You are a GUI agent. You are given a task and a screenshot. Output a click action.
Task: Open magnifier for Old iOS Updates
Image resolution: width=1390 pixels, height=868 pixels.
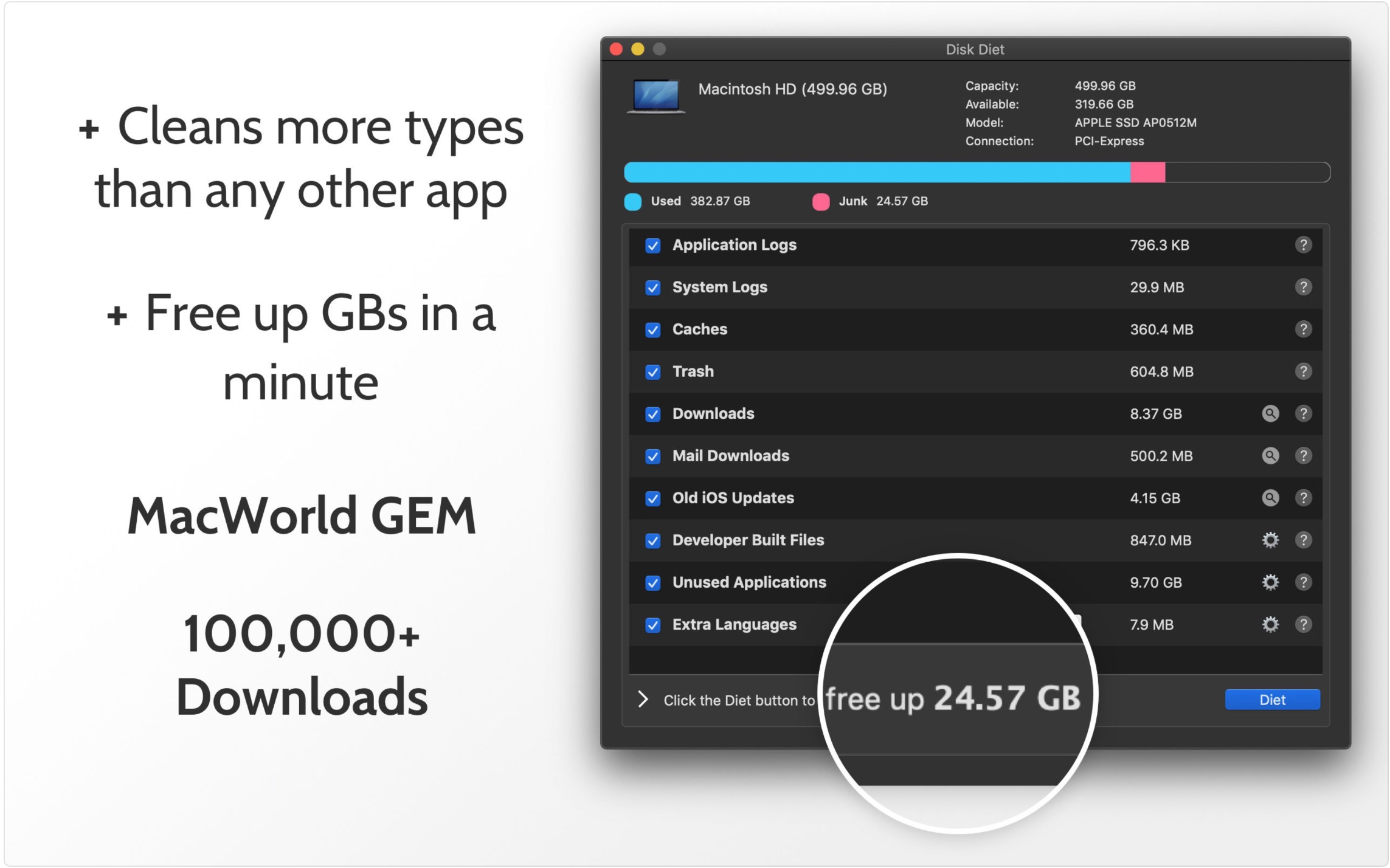point(1270,498)
